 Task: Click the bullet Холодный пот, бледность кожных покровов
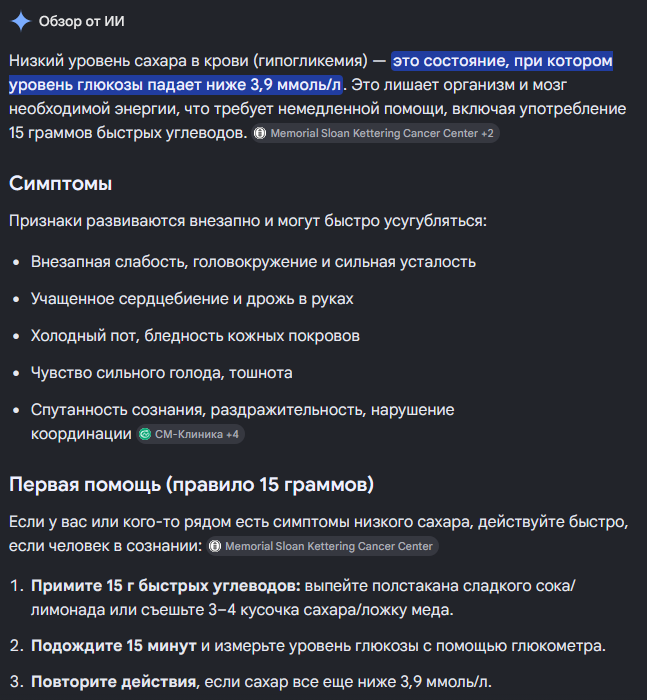195,336
